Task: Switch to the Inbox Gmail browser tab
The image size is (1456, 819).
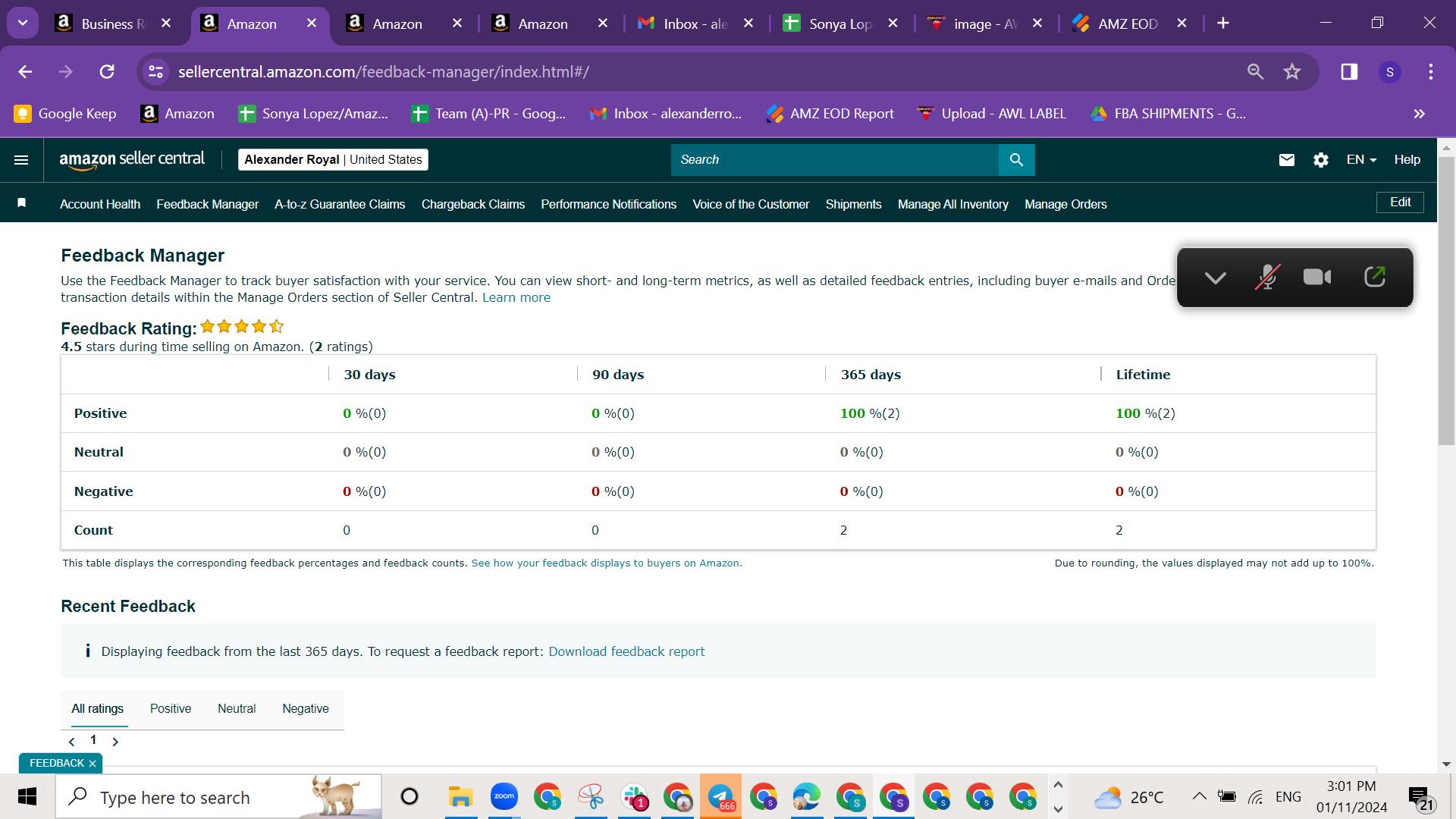Action: (x=695, y=24)
